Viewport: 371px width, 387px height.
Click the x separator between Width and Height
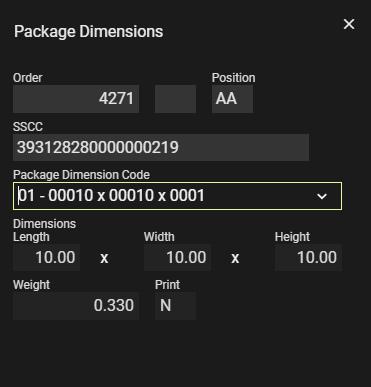235,258
